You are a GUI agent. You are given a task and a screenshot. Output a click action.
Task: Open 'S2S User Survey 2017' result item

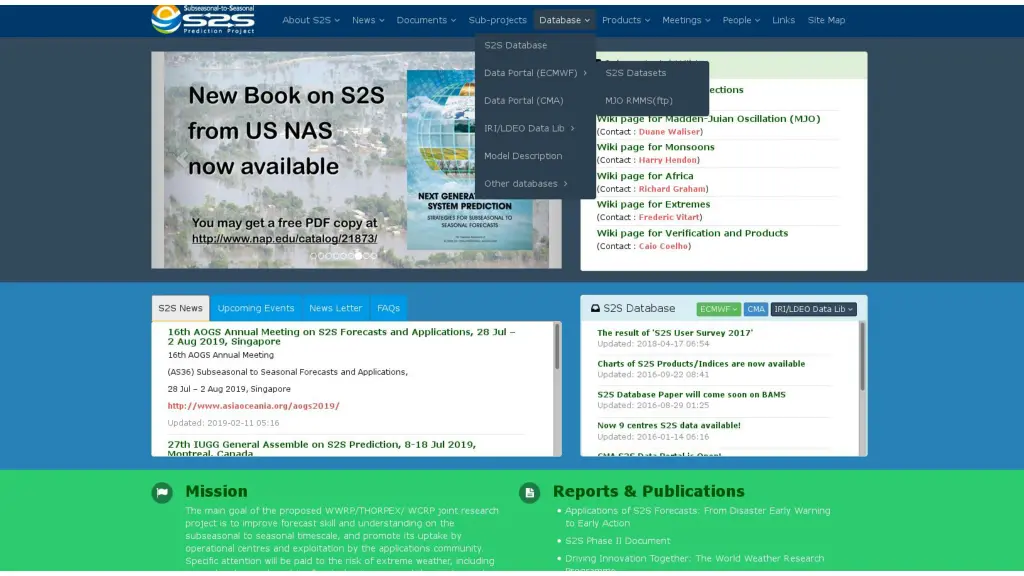(675, 333)
